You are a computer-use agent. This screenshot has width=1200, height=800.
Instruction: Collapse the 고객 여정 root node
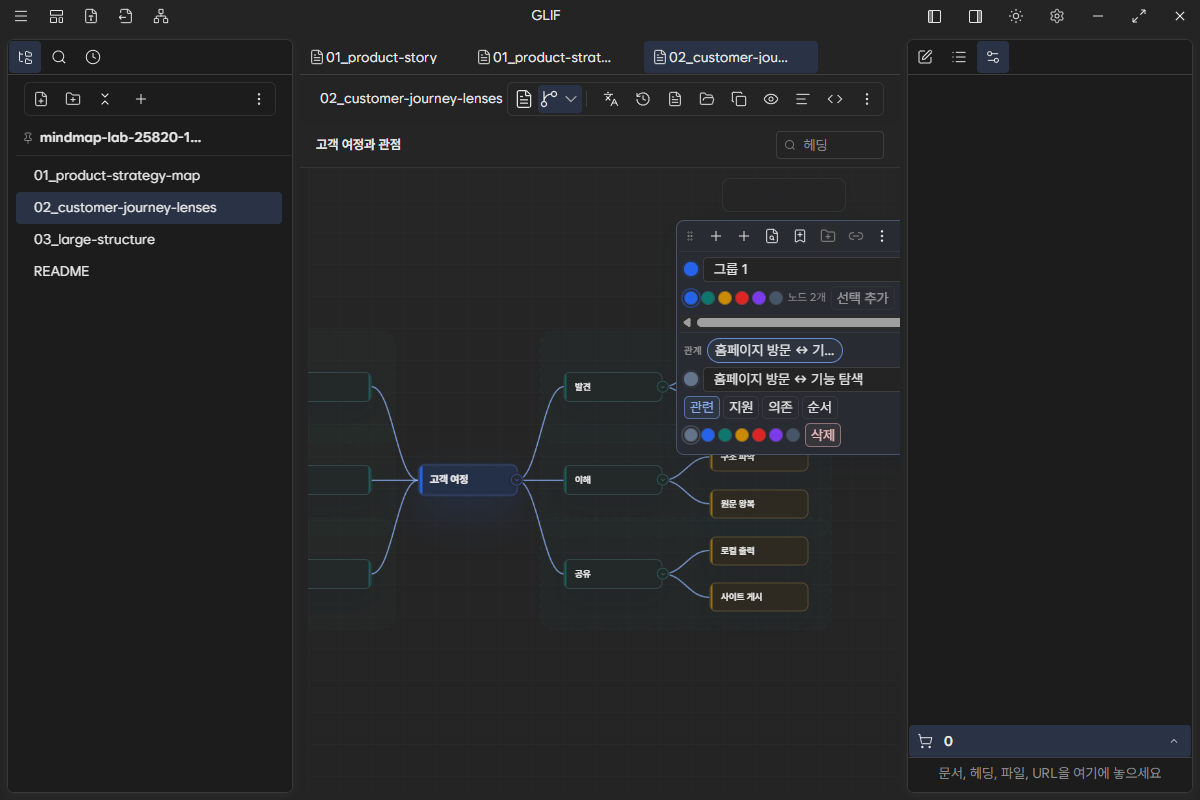[516, 480]
